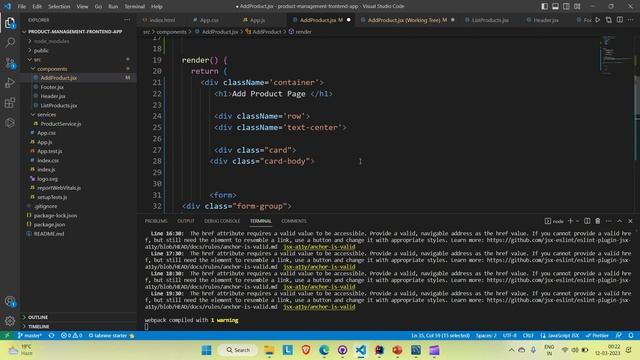Switch to the App.css editor tab
The image size is (640, 360).
[209, 20]
